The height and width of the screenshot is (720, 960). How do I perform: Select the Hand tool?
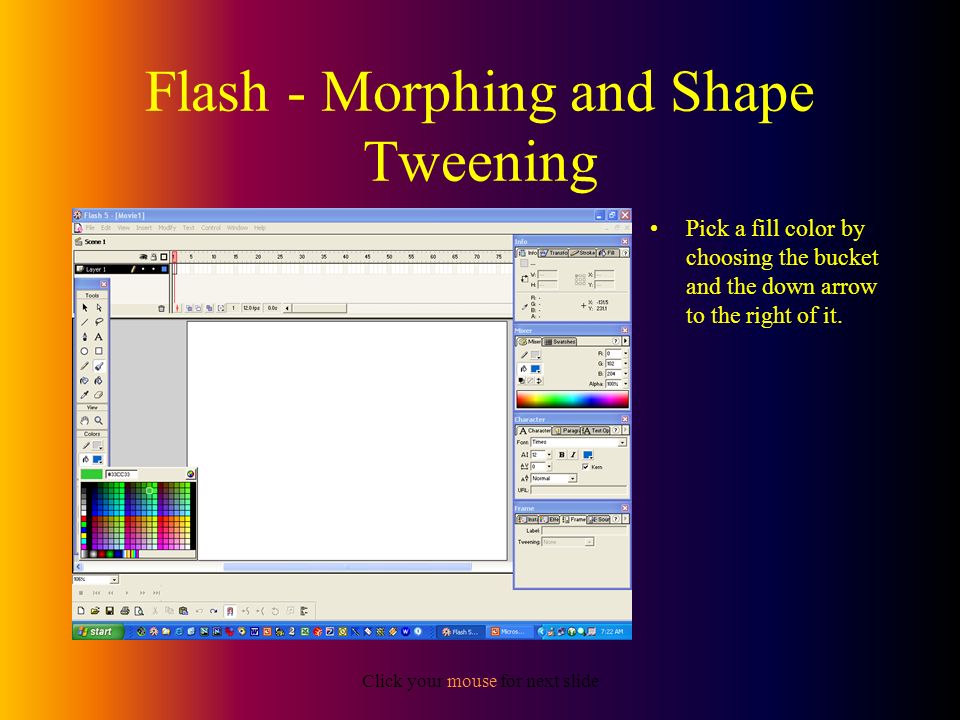84,421
